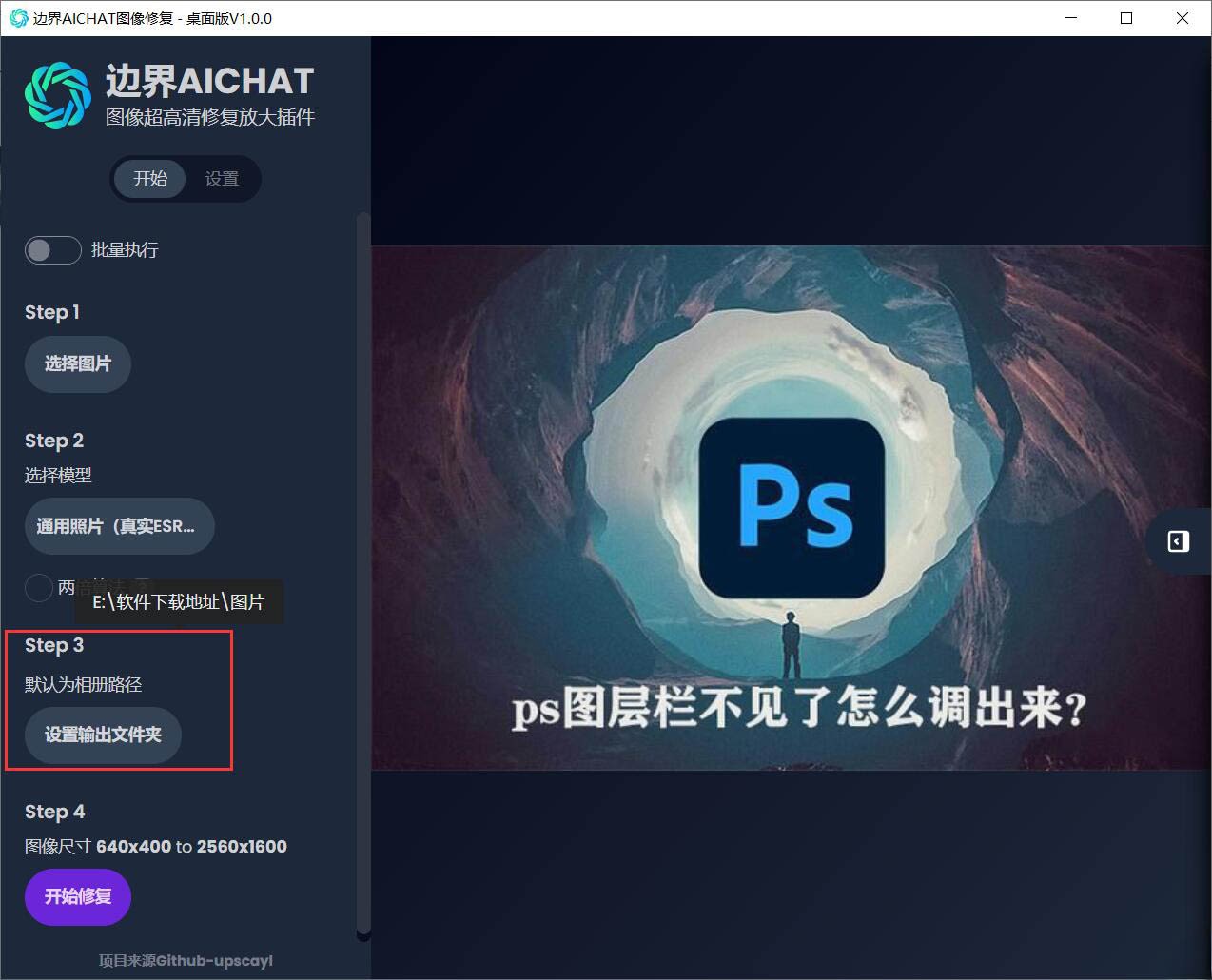Click the Step 3 heading
This screenshot has height=980, width=1212.
click(x=54, y=646)
